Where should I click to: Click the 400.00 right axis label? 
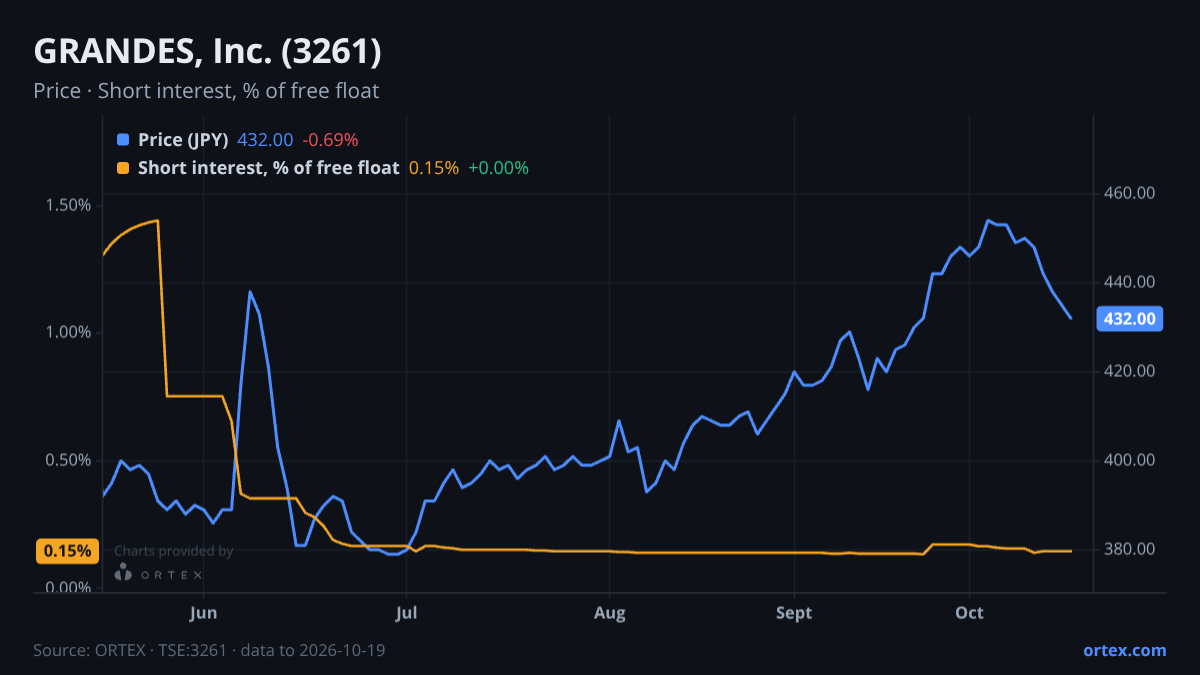[x=1130, y=460]
